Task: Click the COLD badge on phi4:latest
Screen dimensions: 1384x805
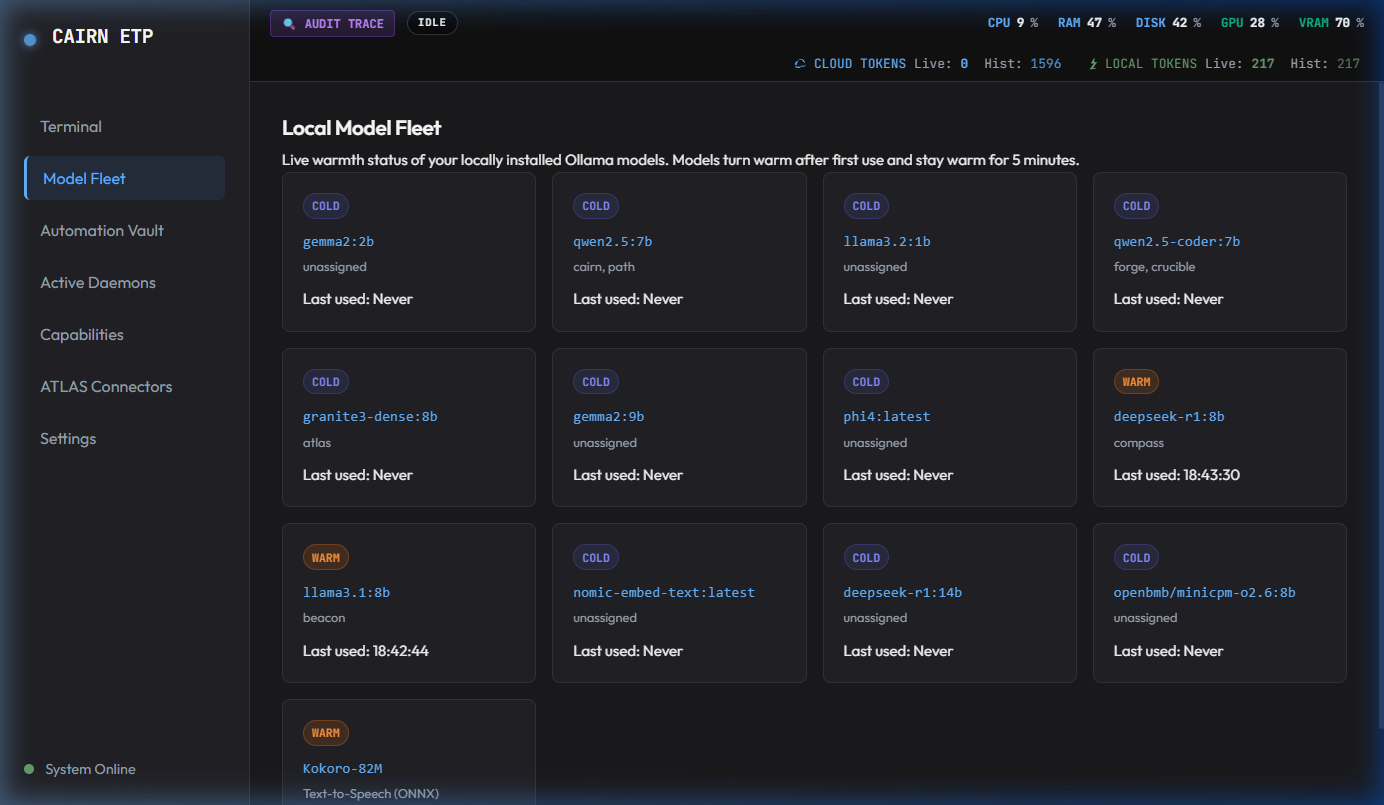Action: pos(866,382)
